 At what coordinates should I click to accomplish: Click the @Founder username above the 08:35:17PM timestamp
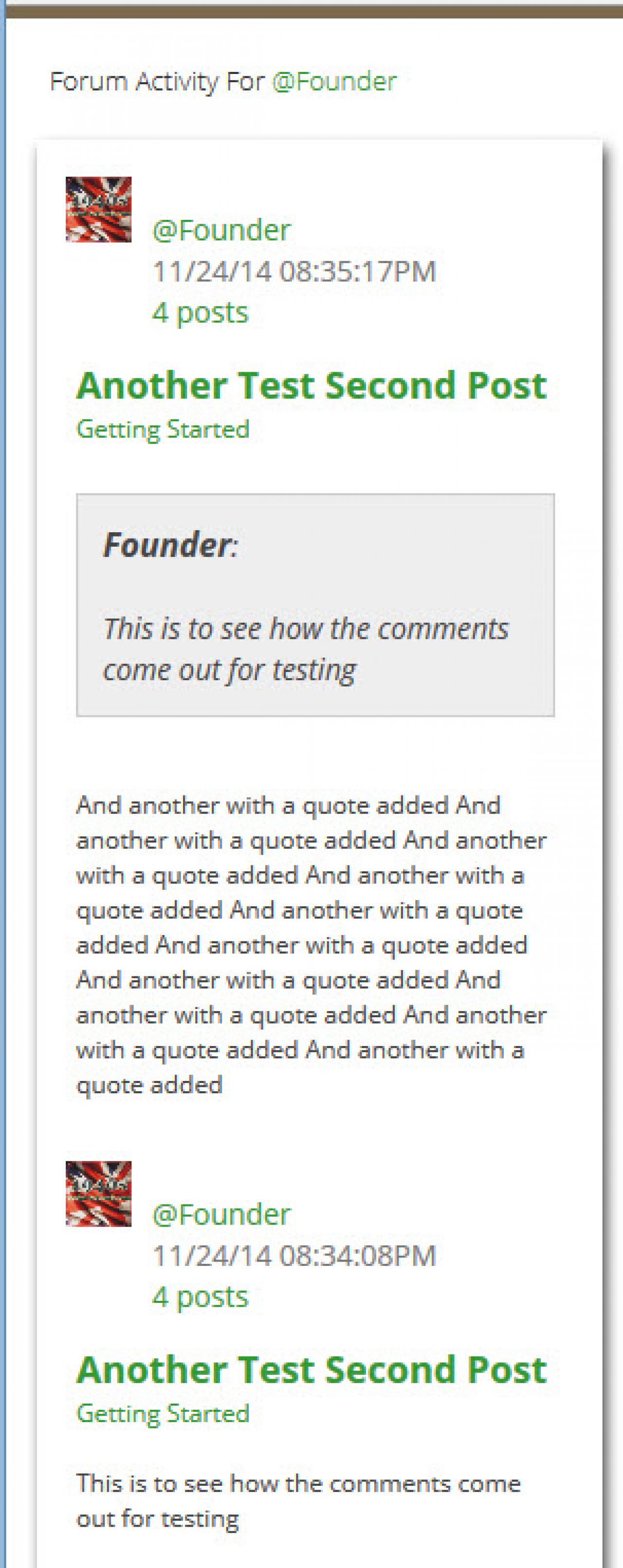[x=221, y=230]
